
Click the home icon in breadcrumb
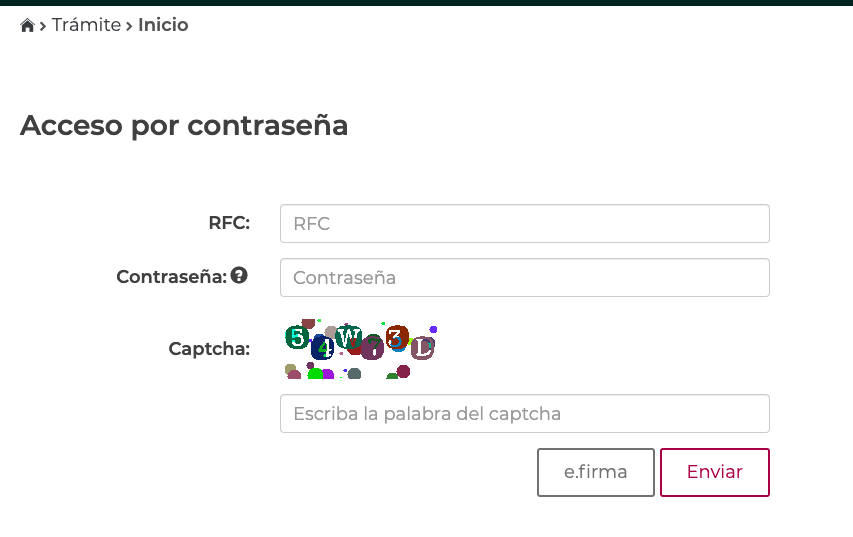tap(27, 25)
